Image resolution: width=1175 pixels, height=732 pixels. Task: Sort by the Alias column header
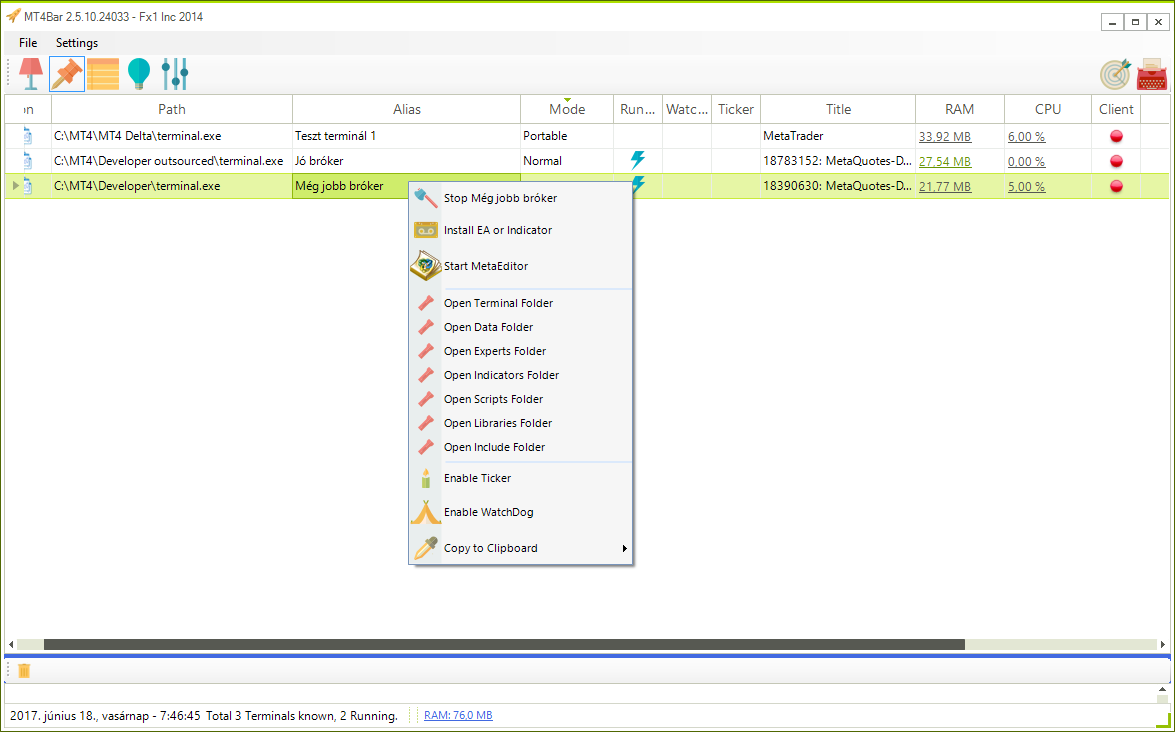tap(407, 109)
